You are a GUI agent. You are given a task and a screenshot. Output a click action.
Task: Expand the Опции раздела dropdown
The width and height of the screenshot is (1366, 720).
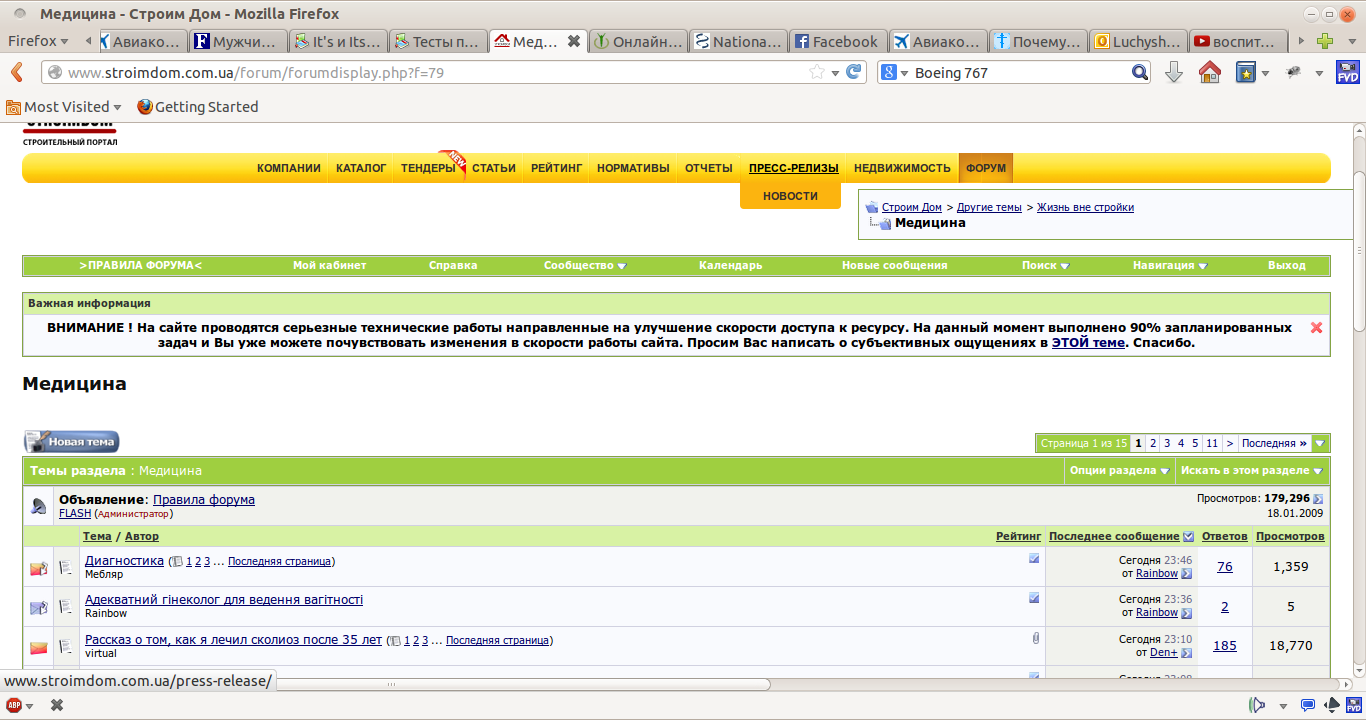pos(1120,470)
